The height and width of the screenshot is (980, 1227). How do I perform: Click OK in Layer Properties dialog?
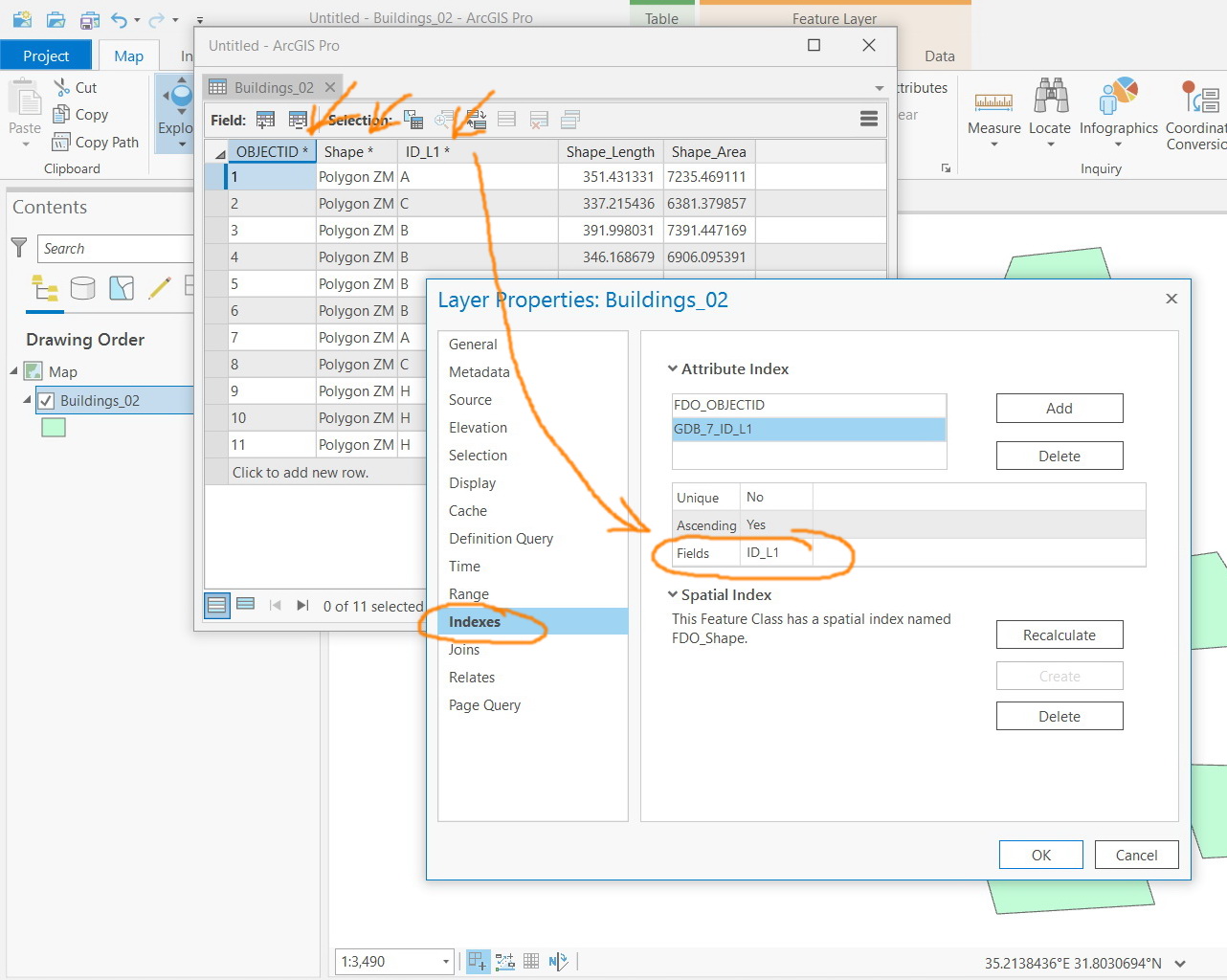coord(1041,856)
